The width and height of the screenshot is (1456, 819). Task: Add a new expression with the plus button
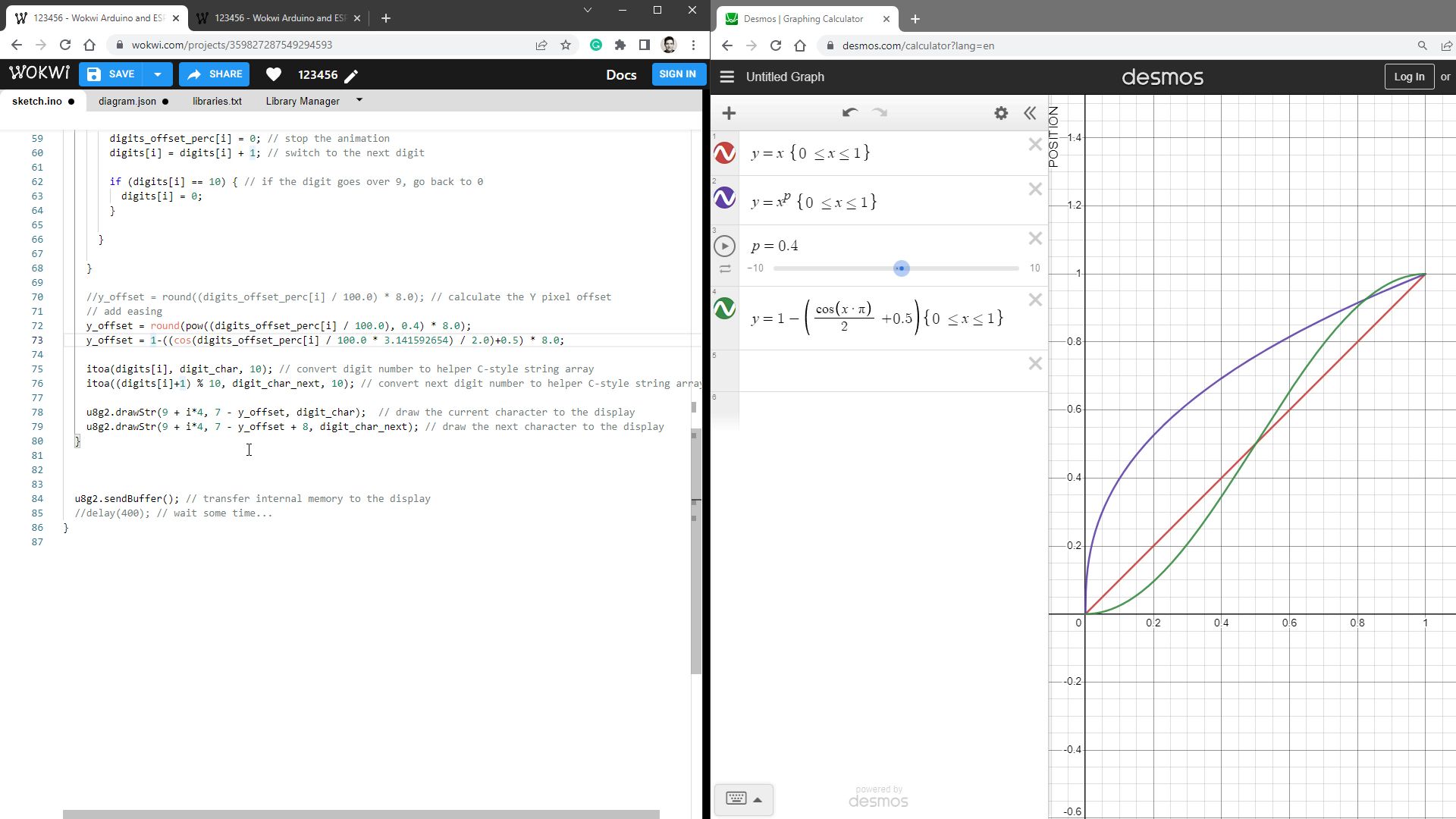[x=728, y=112]
